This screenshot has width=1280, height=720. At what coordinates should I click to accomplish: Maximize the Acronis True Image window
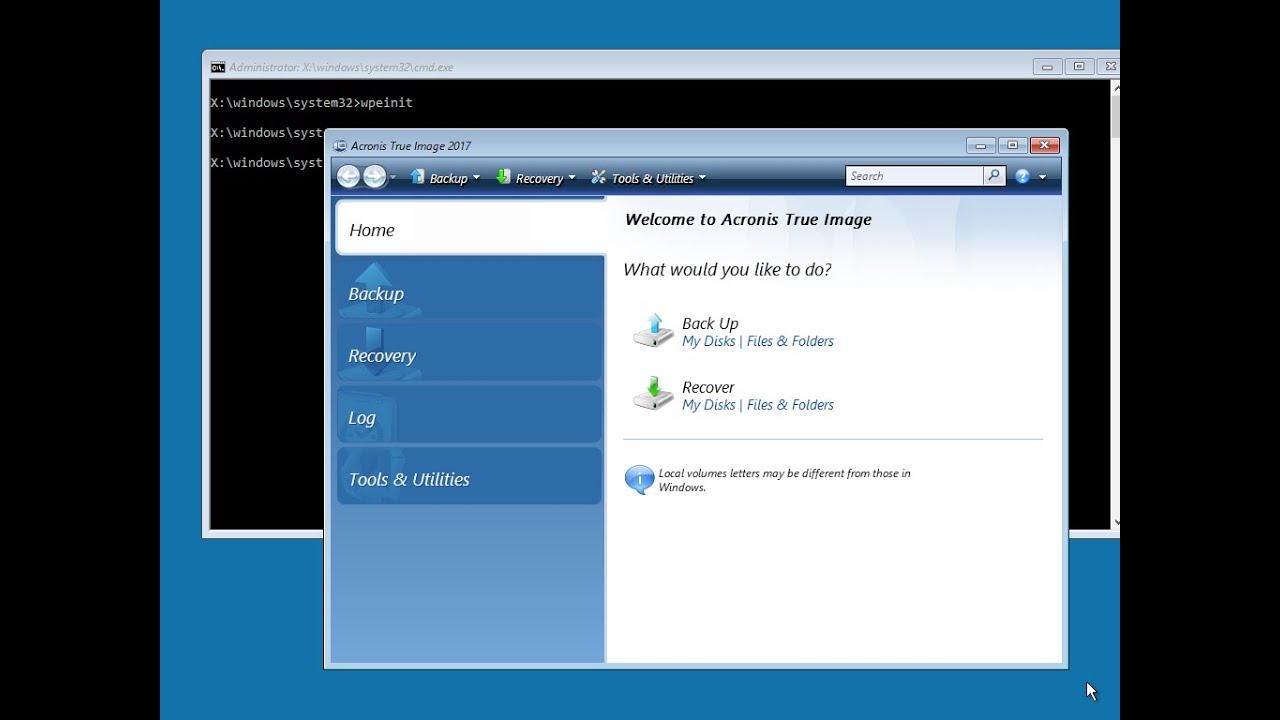tap(1012, 145)
